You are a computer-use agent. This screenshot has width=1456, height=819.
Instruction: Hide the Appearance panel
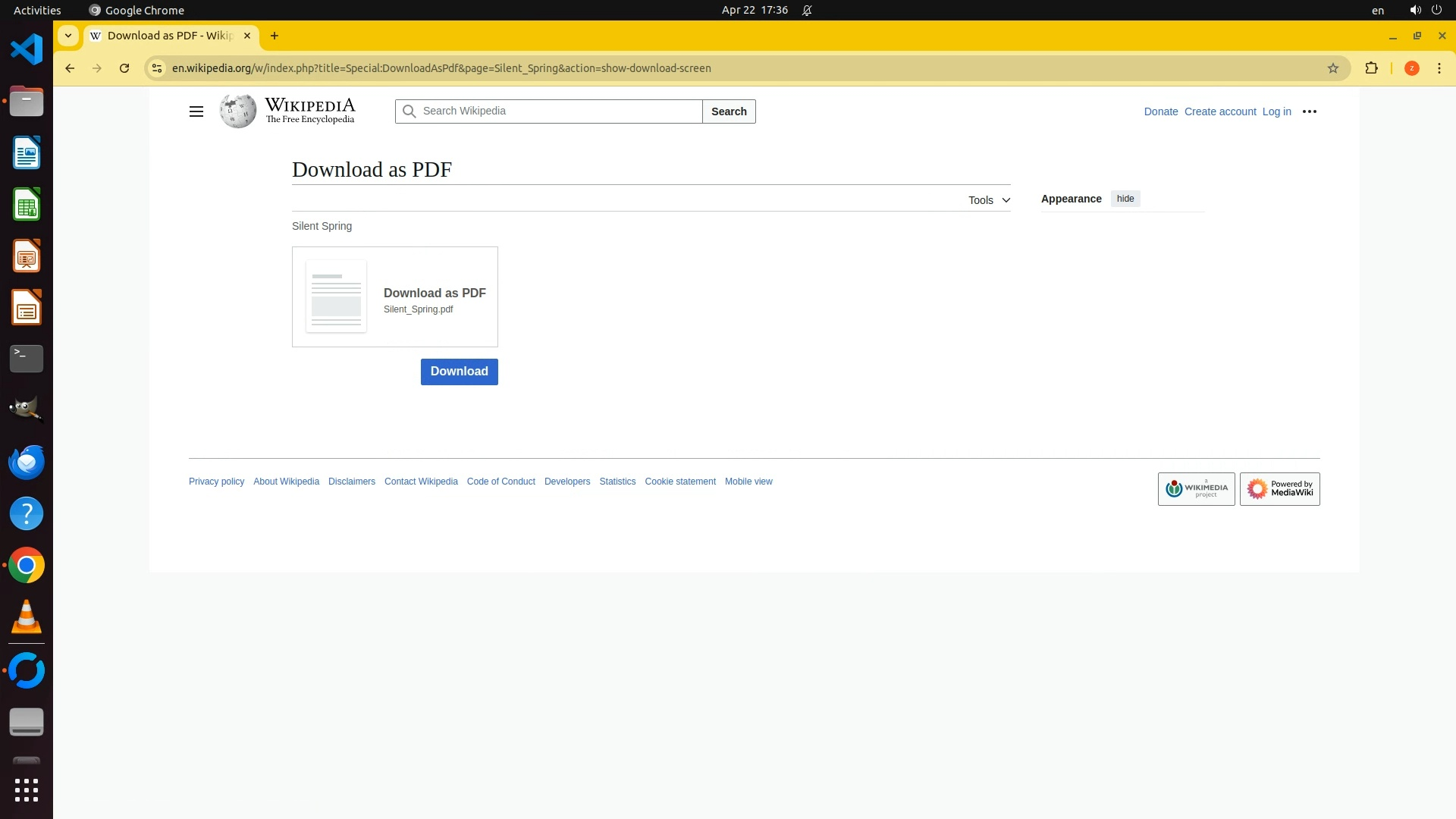tap(1125, 199)
